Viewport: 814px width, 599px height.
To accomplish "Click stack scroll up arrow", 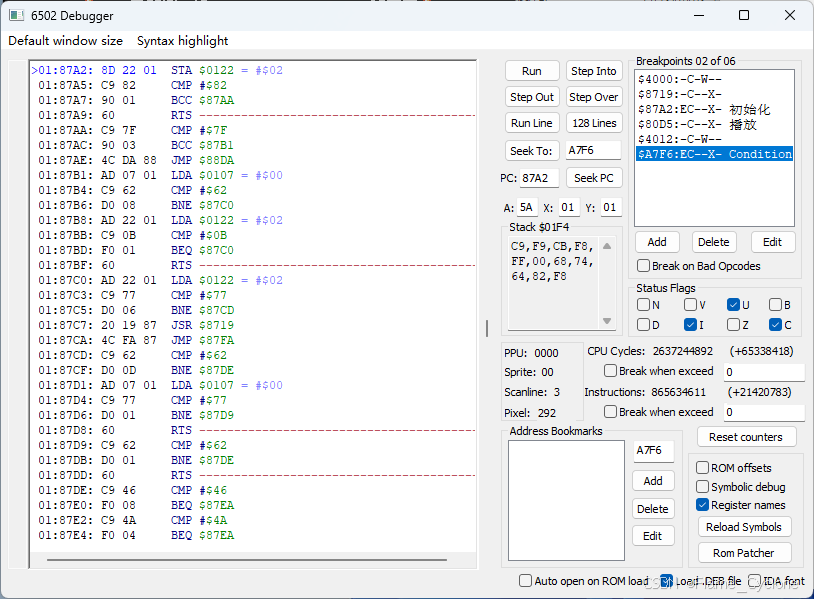I will [x=606, y=246].
